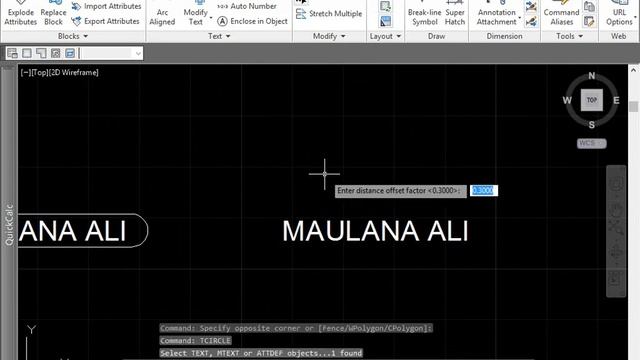Click the Annotation Attachment tool

497,14
